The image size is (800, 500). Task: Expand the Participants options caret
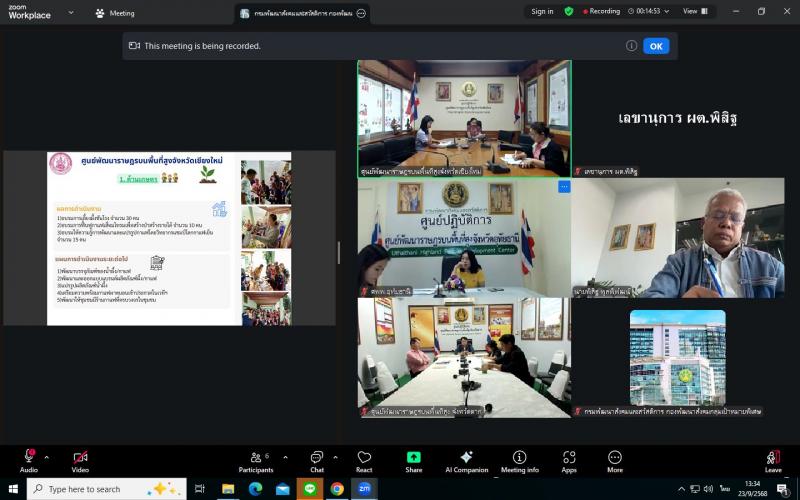point(285,457)
